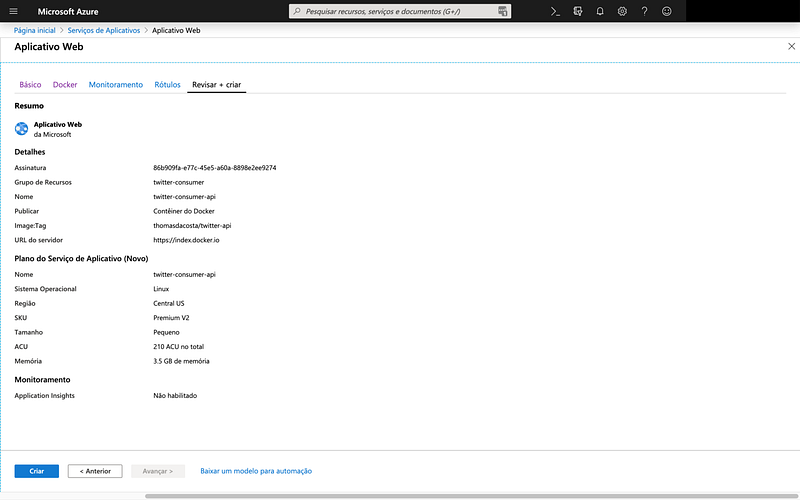
Task: Select the Revisar + criar tab
Action: click(216, 85)
